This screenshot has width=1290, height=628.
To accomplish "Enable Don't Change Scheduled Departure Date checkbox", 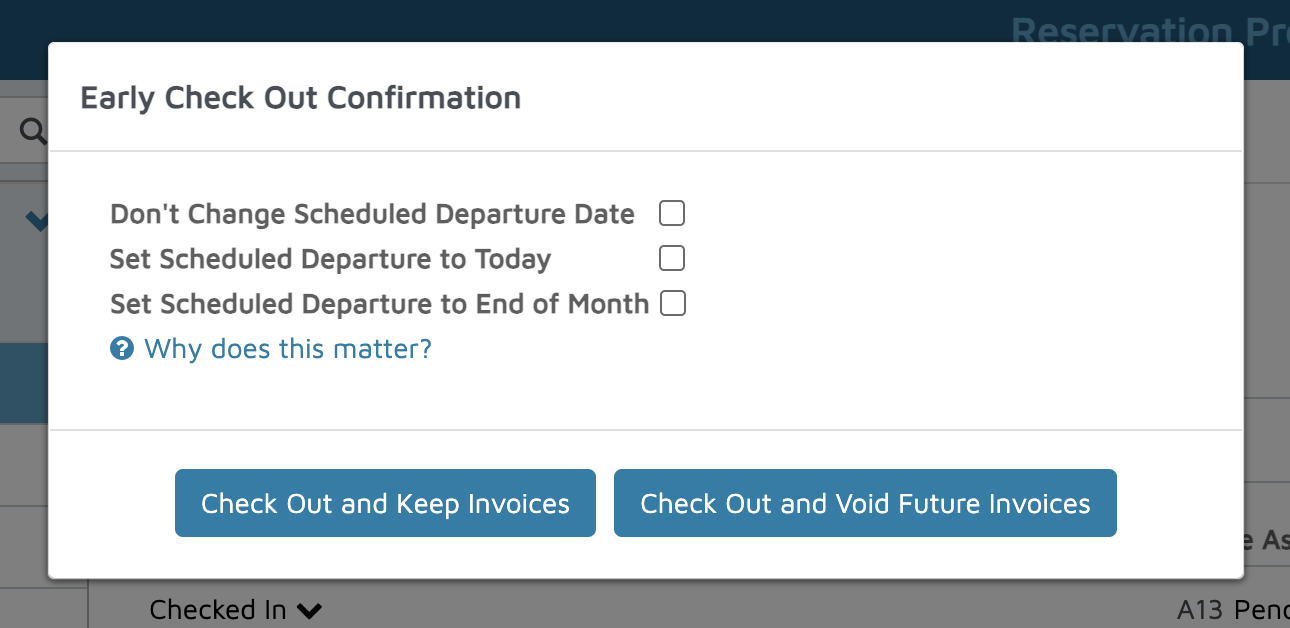I will 672,213.
